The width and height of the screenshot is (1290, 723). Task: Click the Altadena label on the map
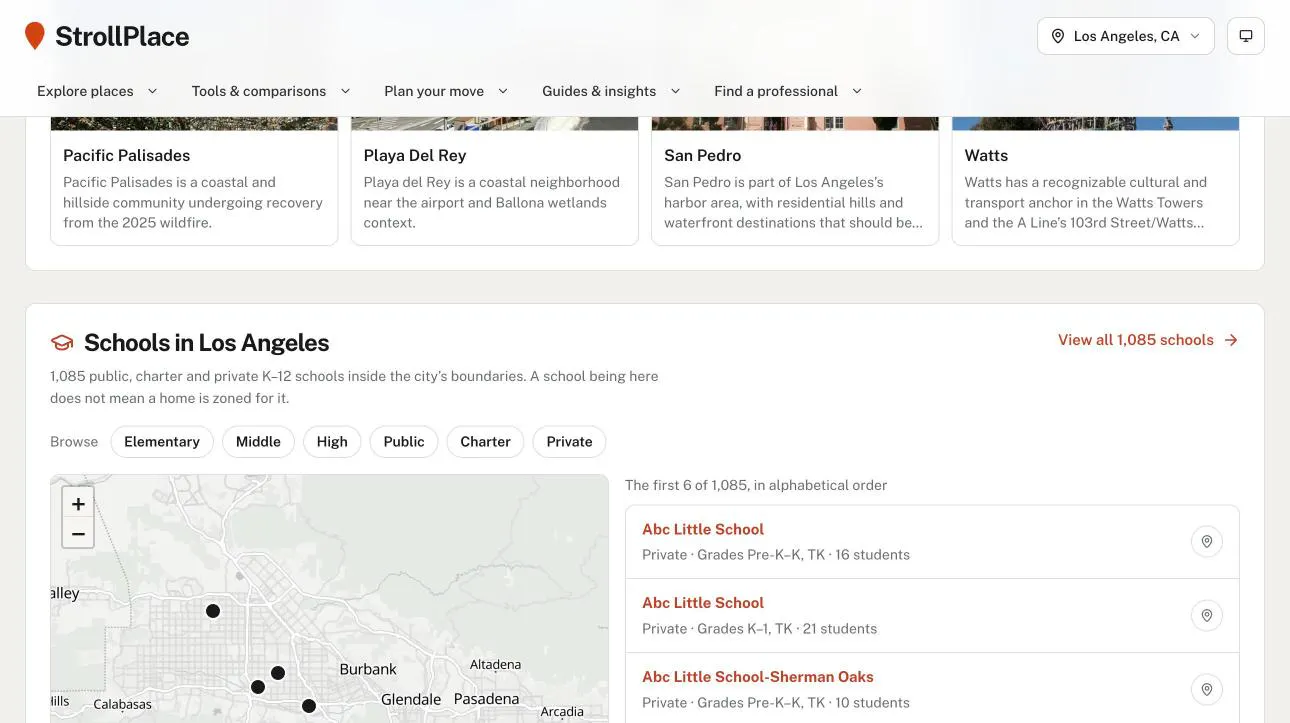click(495, 665)
